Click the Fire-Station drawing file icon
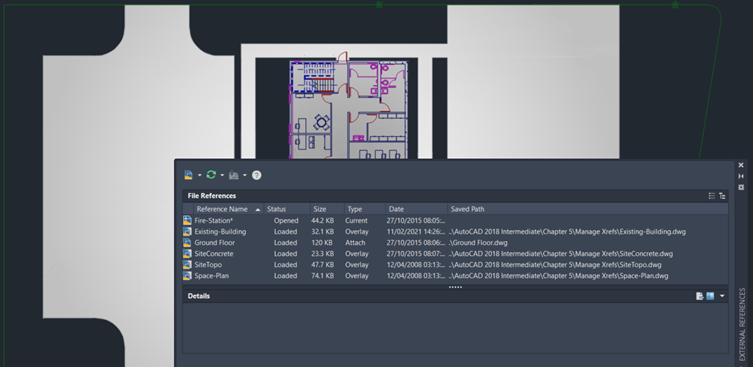 click(x=187, y=220)
